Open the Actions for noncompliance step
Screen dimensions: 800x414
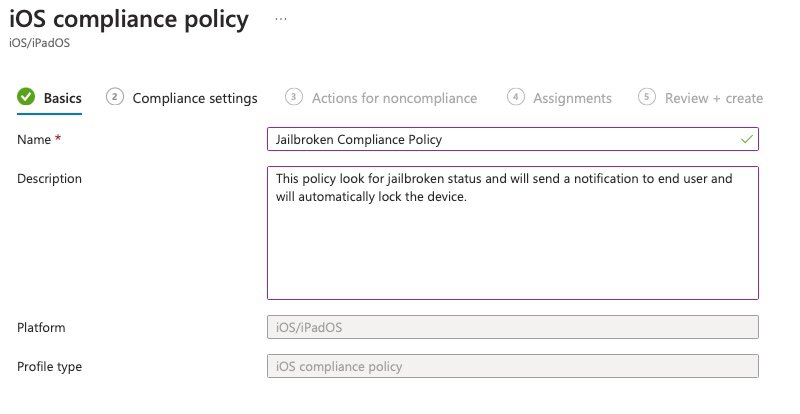click(394, 98)
